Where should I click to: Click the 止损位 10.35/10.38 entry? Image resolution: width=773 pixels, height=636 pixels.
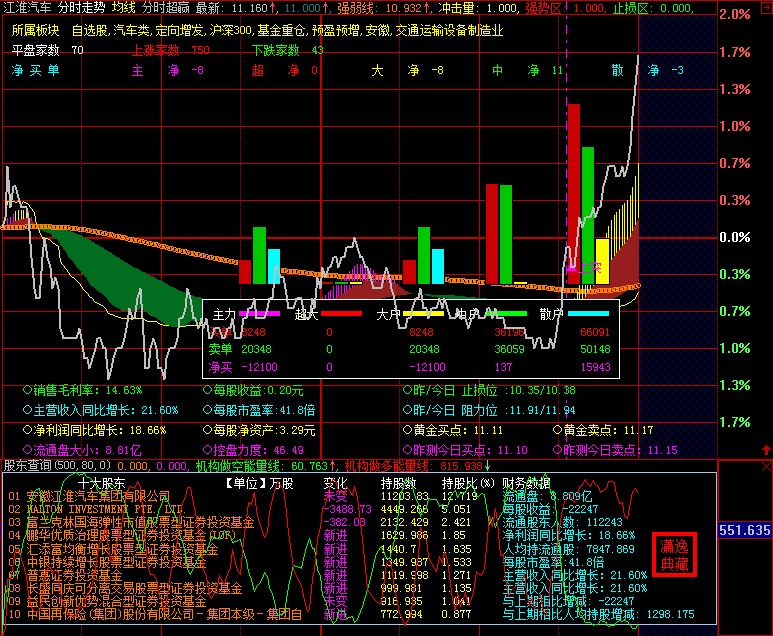click(x=489, y=390)
